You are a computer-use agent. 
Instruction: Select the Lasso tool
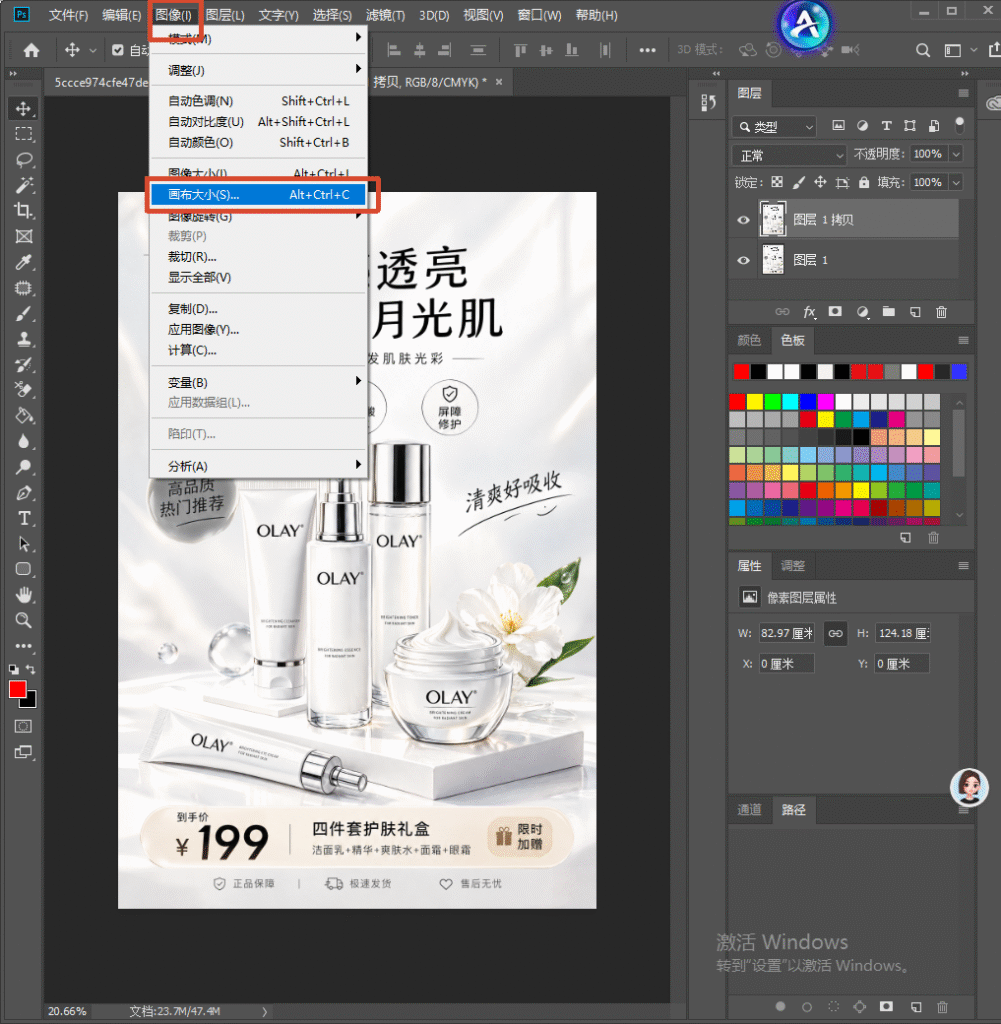coord(24,159)
